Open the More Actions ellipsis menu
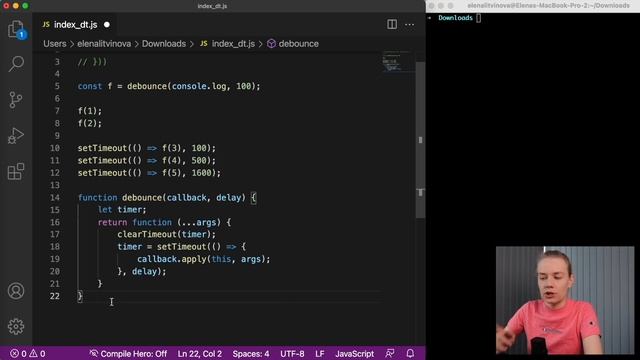Viewport: 640px width, 360px height. pyautogui.click(x=409, y=24)
